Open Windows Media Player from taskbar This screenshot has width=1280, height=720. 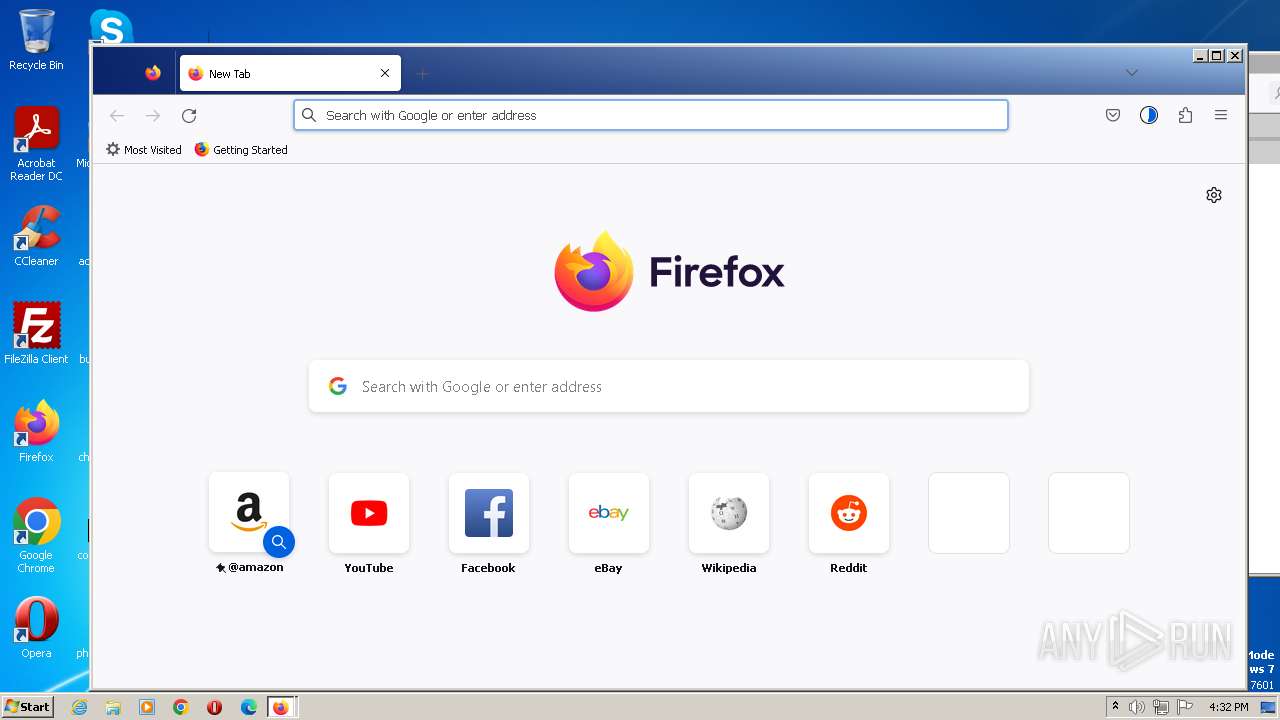click(x=147, y=707)
